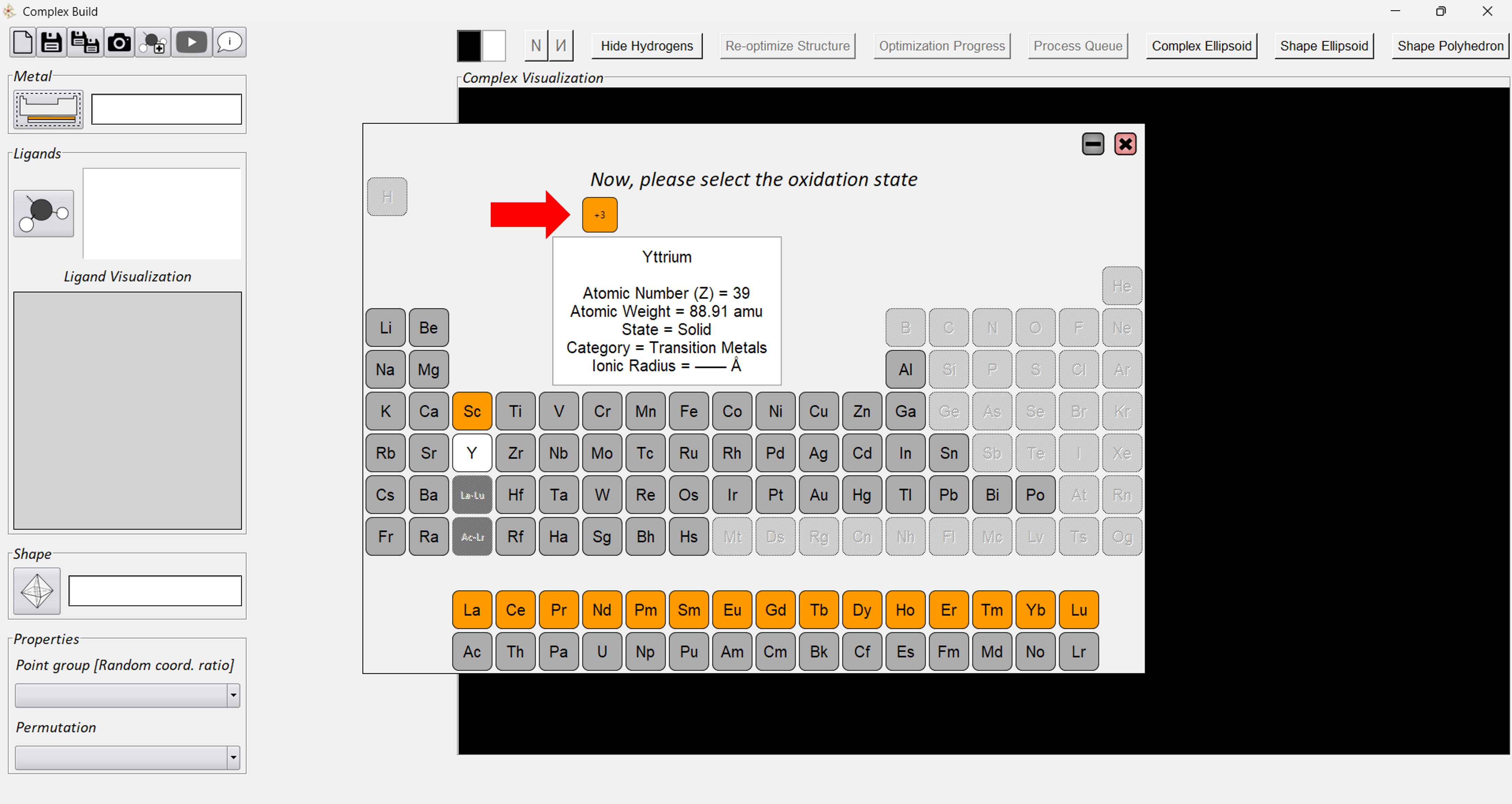Screen dimensions: 1512x804
Task: Click the Metal name text field
Action: coord(166,109)
